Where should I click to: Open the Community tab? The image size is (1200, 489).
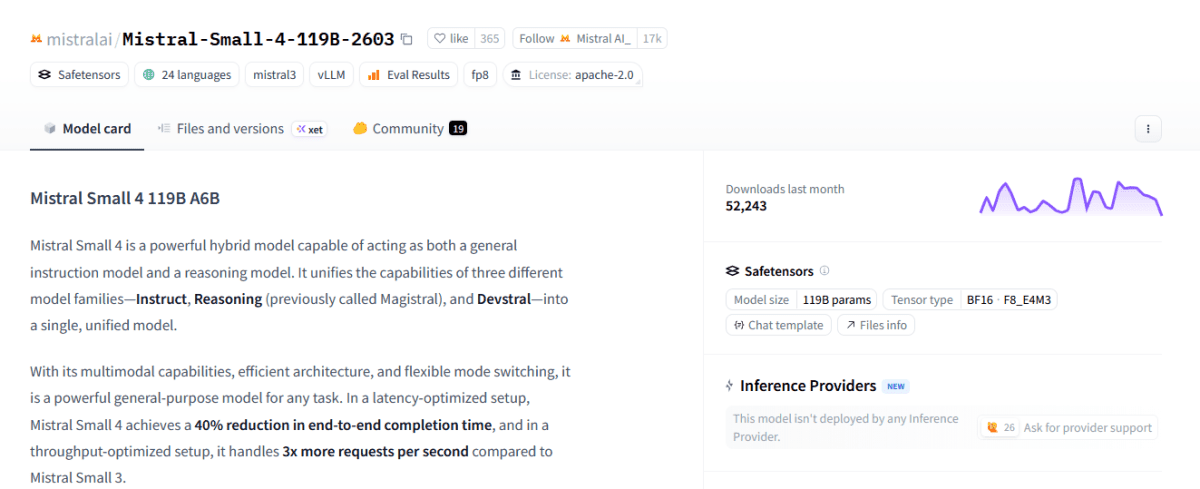[x=410, y=129]
